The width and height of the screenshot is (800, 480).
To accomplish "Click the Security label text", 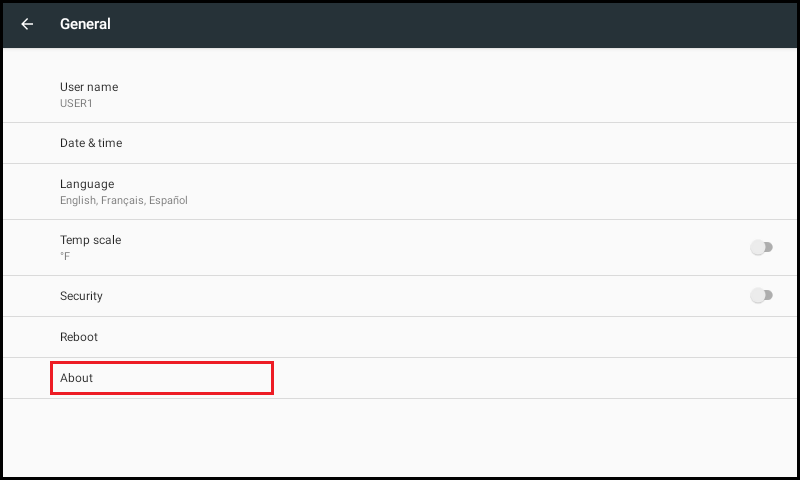I will pos(81,296).
